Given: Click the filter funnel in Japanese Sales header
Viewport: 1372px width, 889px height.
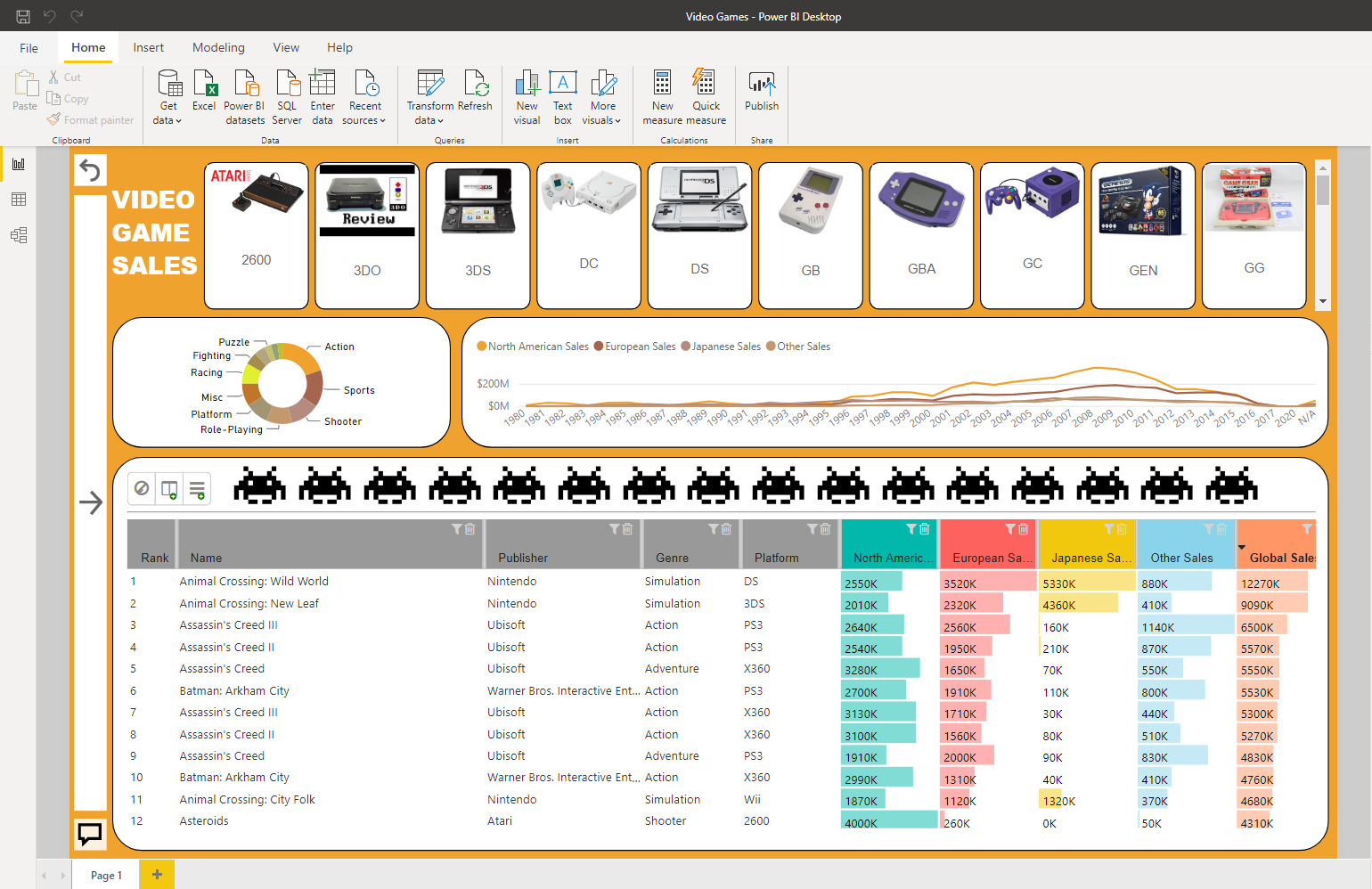Looking at the screenshot, I should [1109, 529].
